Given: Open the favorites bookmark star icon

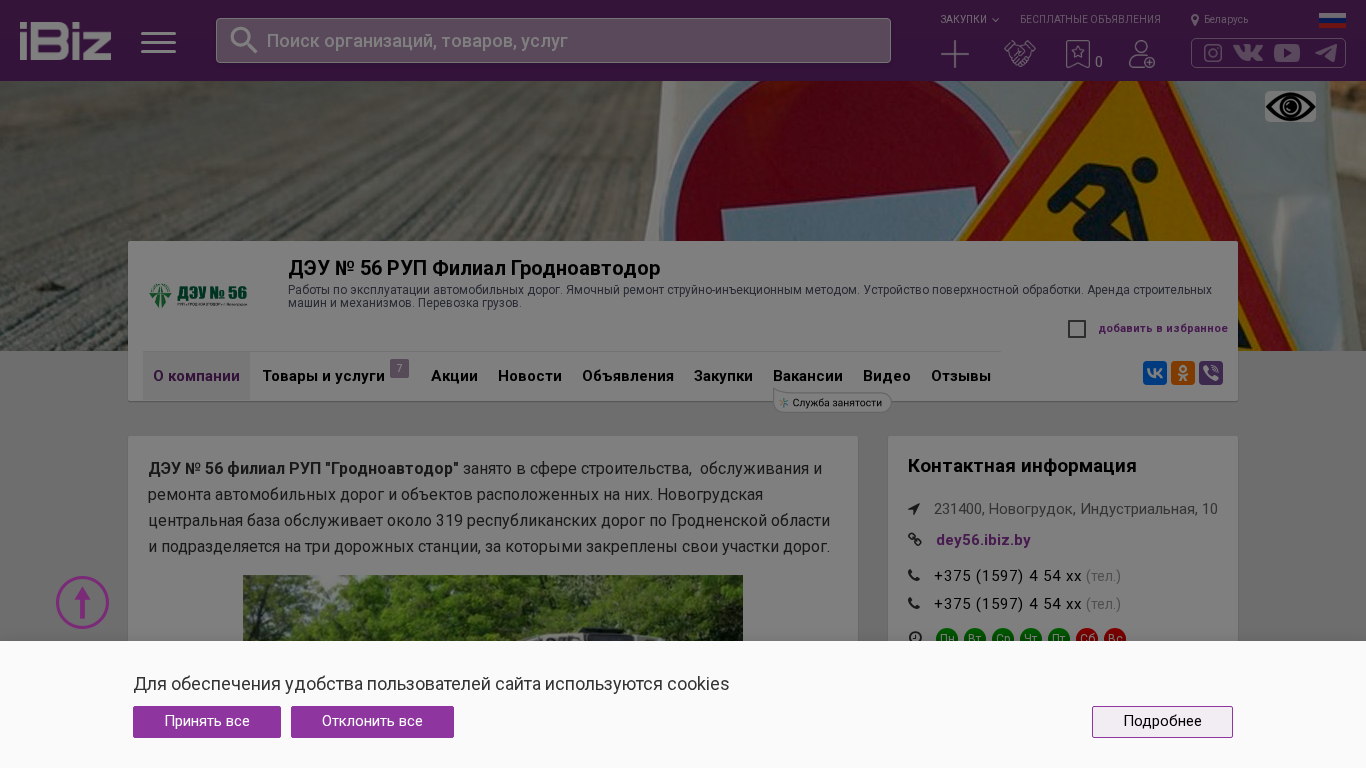Looking at the screenshot, I should pos(1078,54).
